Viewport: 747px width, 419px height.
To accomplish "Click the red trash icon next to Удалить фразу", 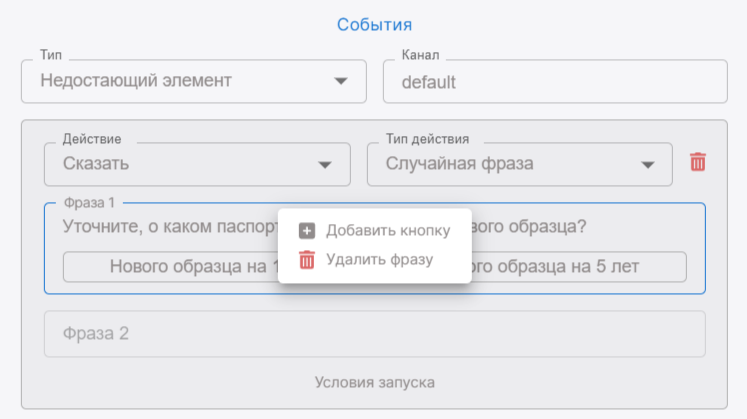I will [x=307, y=259].
